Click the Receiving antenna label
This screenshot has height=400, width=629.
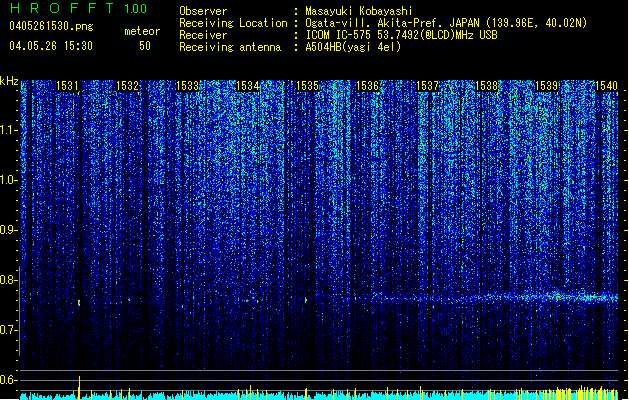230,47
